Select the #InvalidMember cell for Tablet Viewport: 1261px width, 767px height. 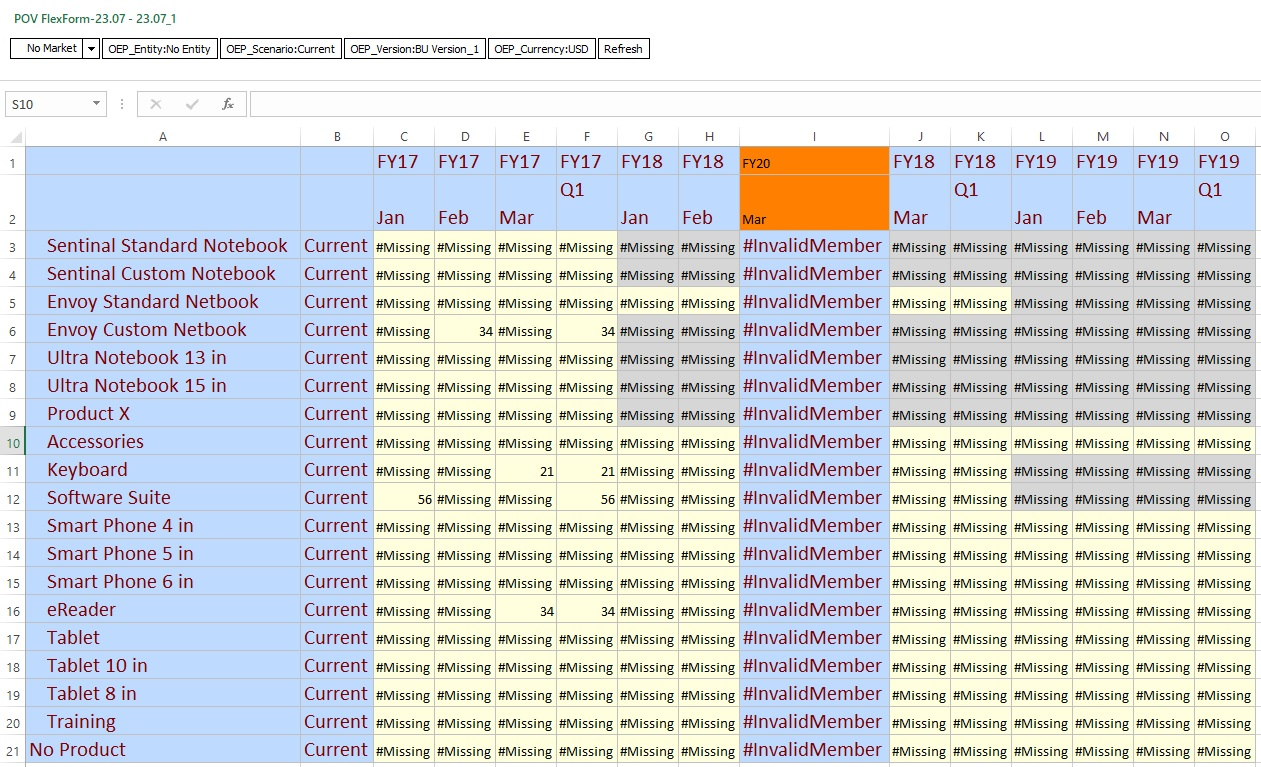pos(813,638)
